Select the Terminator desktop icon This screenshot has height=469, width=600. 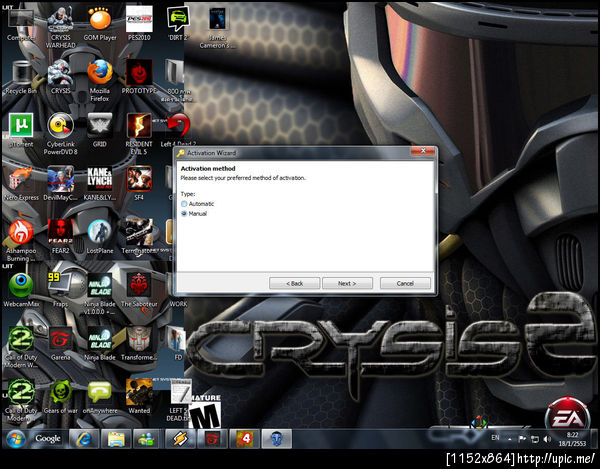point(139,237)
